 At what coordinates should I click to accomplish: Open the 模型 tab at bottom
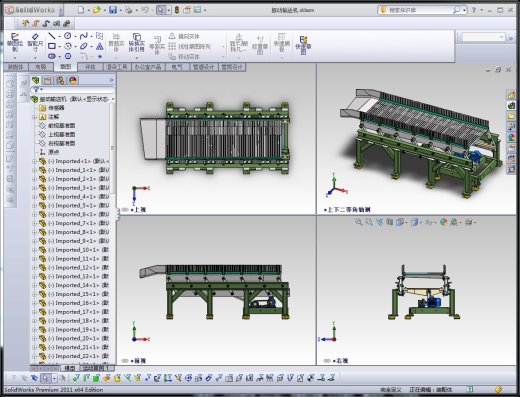tap(70, 368)
